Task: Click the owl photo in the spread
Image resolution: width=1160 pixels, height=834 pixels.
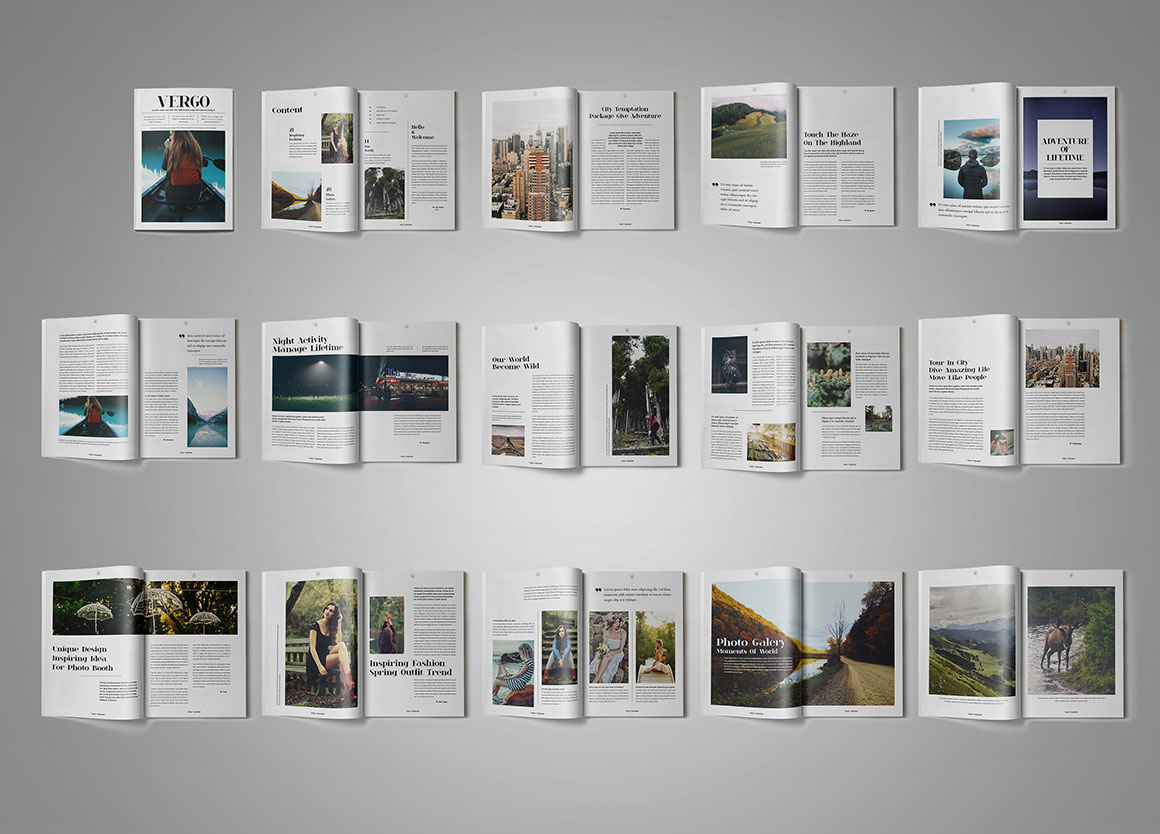Action: (x=730, y=364)
